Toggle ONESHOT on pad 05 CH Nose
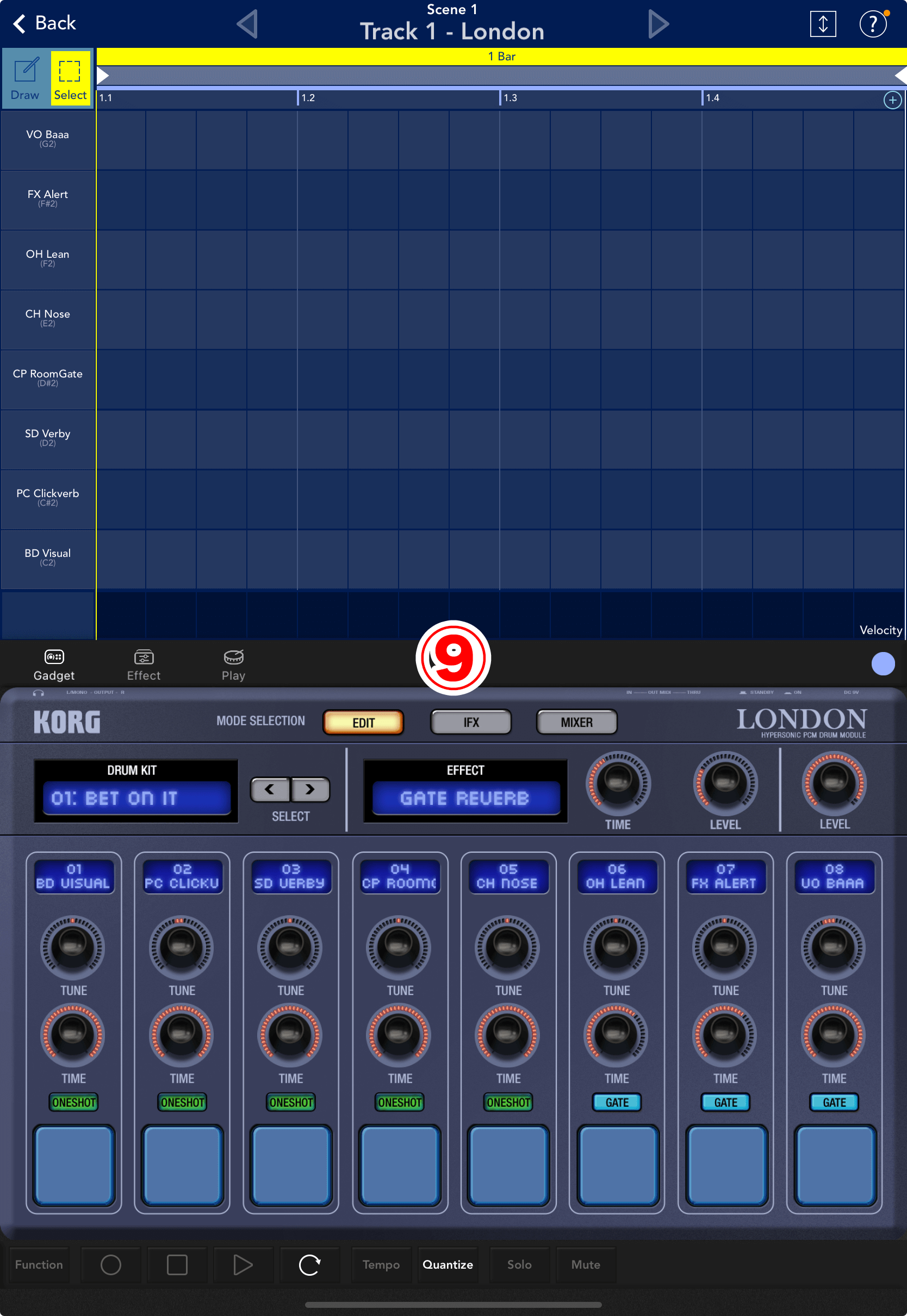The height and width of the screenshot is (1316, 907). [x=508, y=1102]
